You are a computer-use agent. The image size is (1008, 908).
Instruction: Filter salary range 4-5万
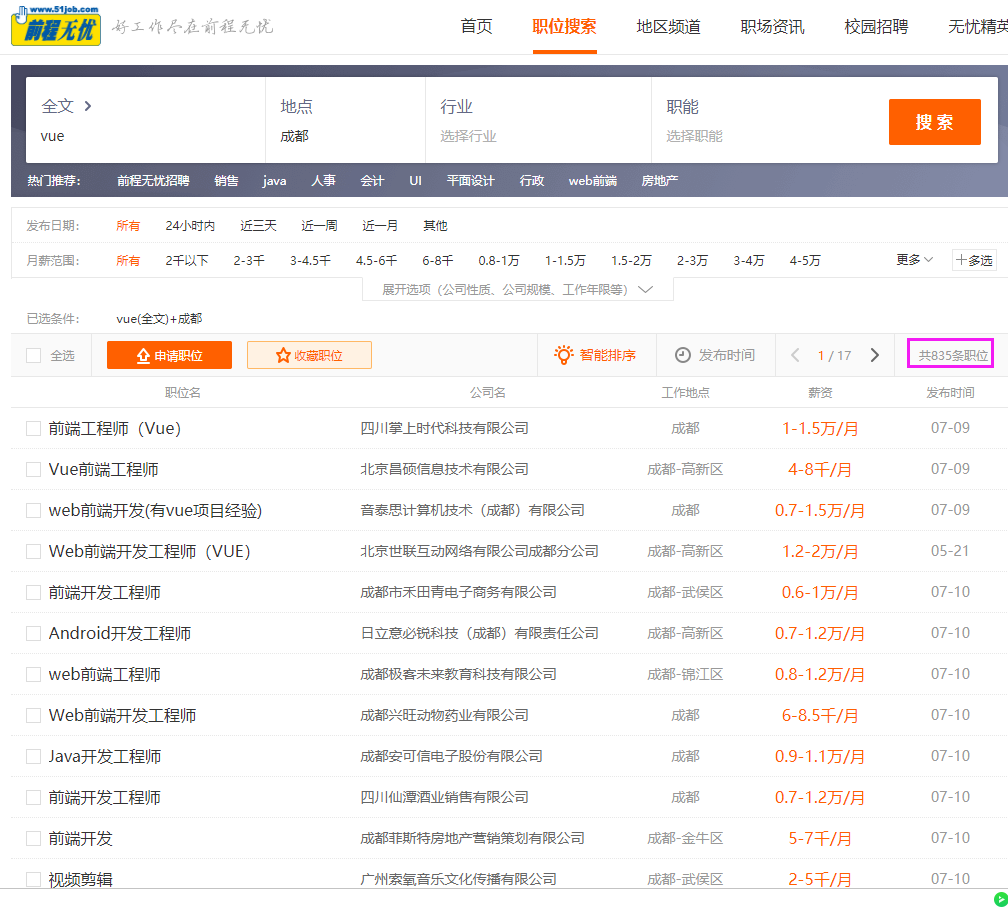[x=805, y=260]
